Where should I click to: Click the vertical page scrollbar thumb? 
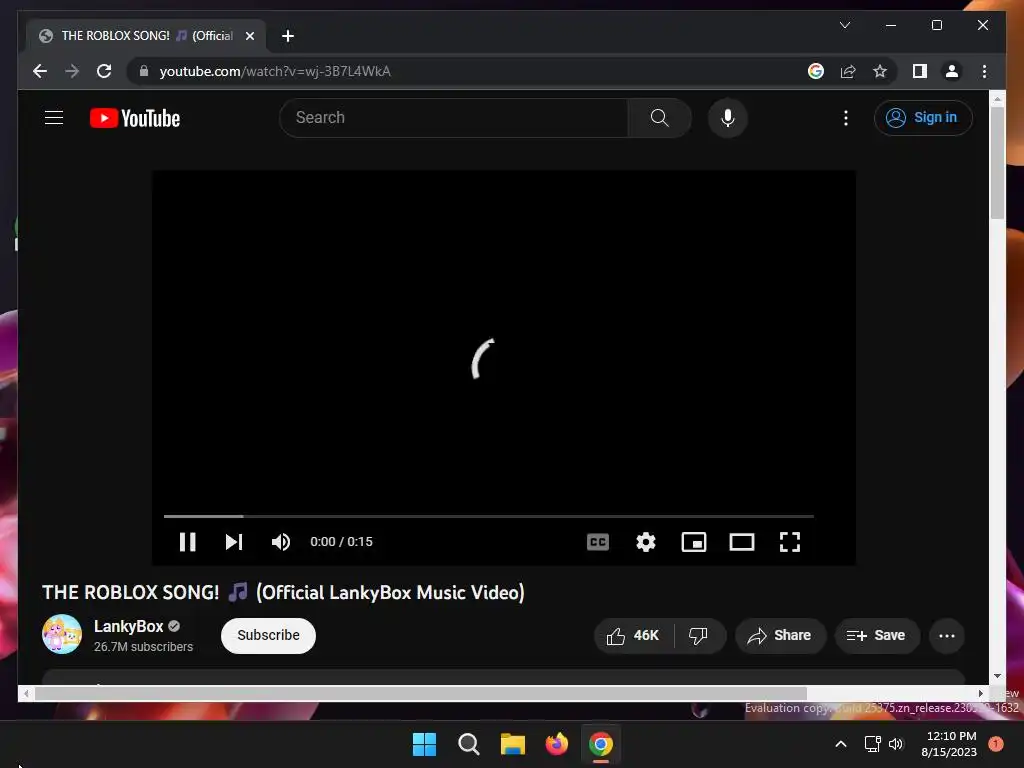tap(997, 162)
